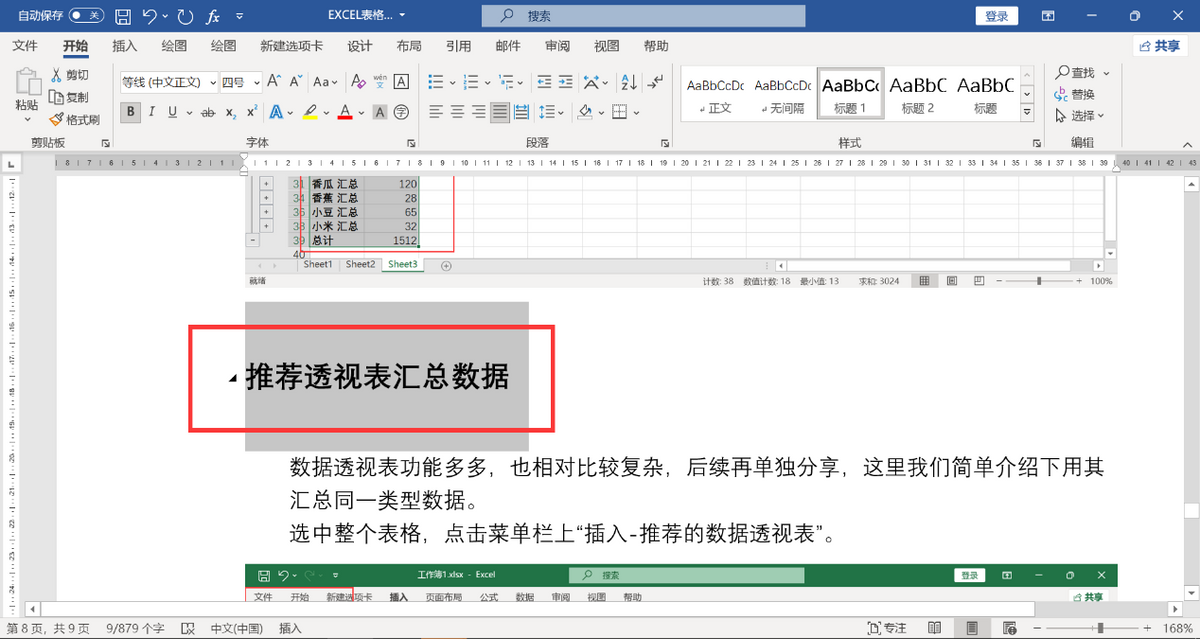Viewport: 1200px width, 639px height.
Task: Toggle Bold formatting button
Action: tap(130, 113)
